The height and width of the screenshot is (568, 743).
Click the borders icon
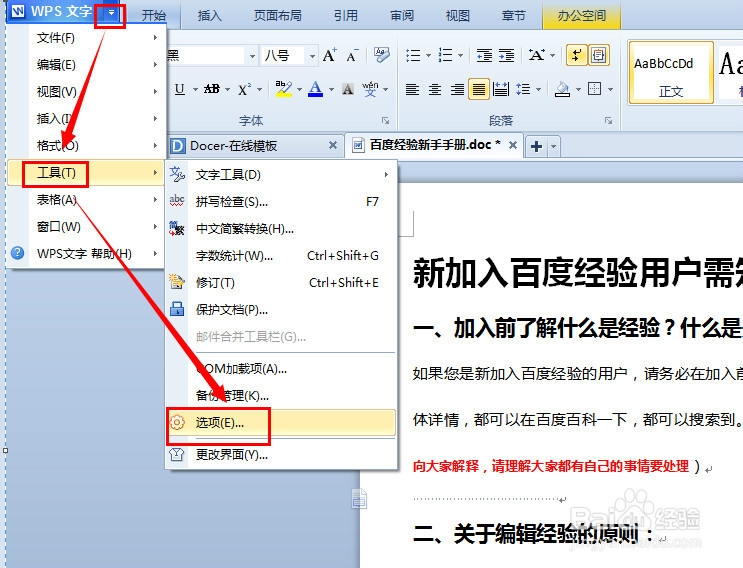coord(594,89)
